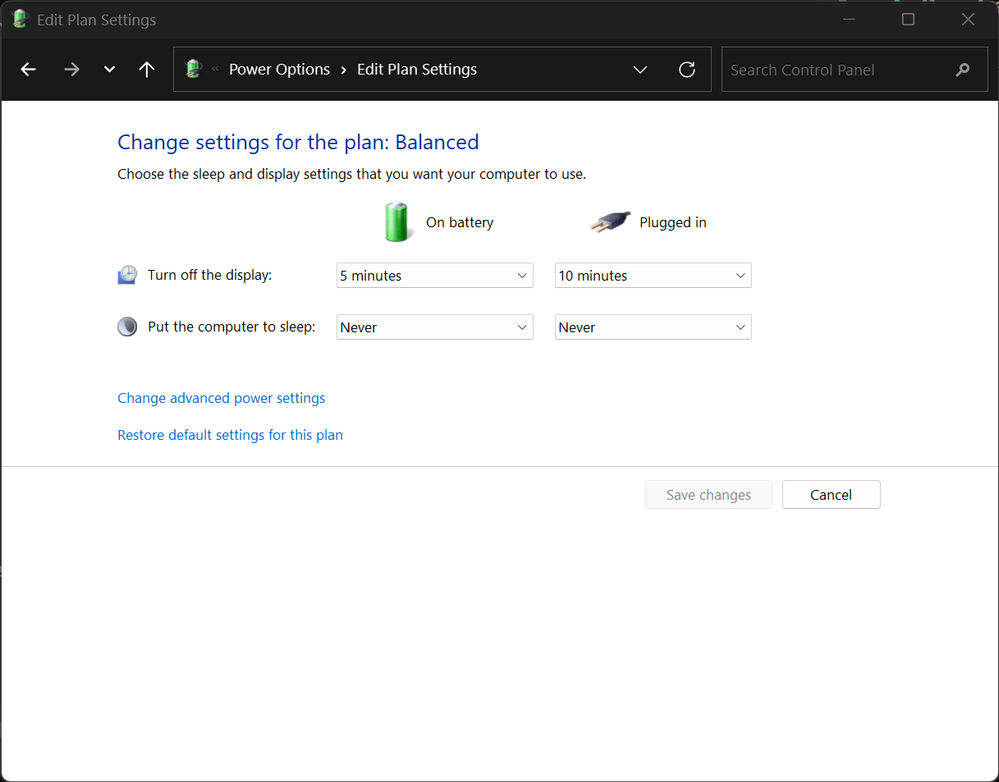999x782 pixels.
Task: Click the green On battery icon
Action: pos(397,222)
